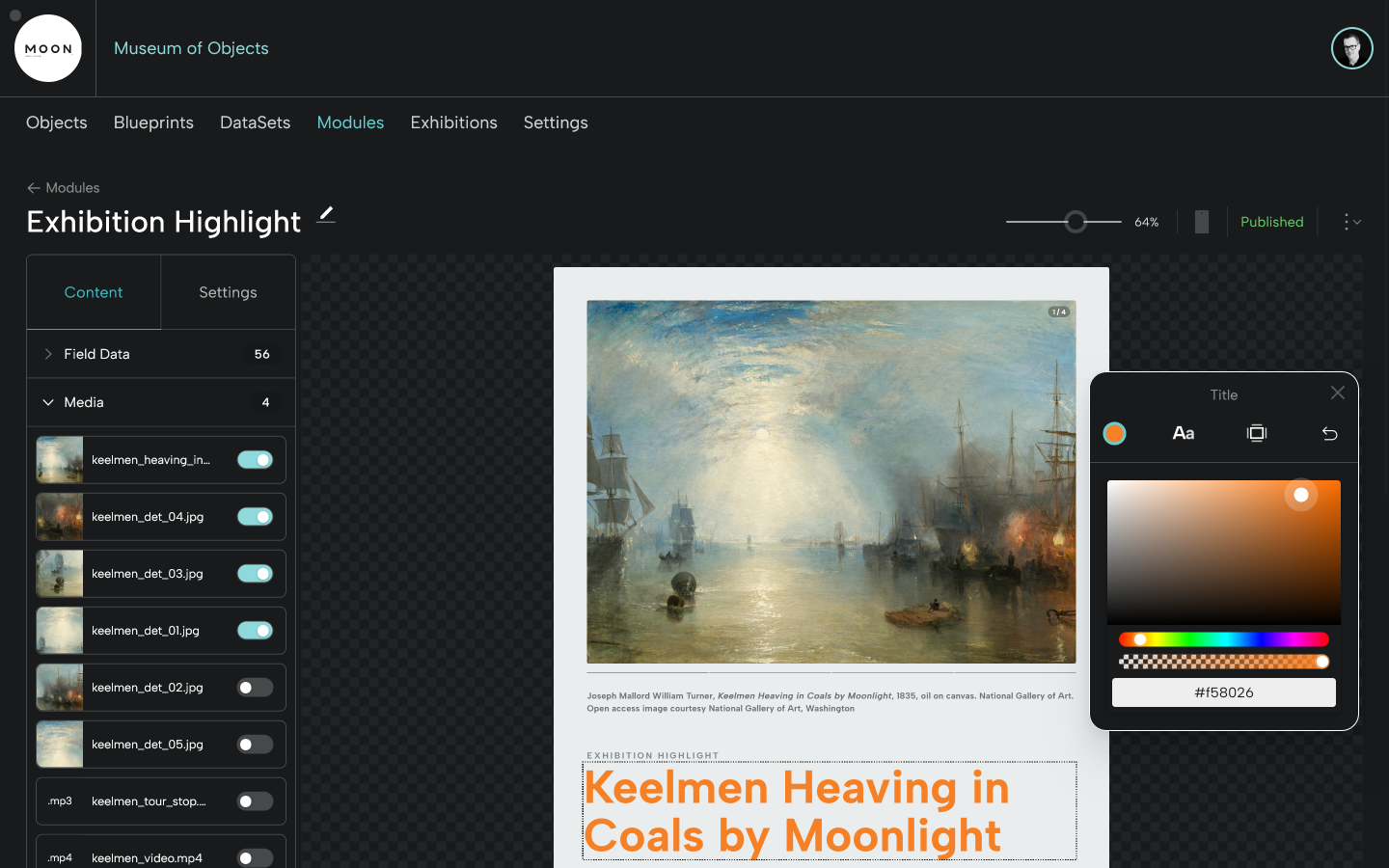Image resolution: width=1389 pixels, height=868 pixels.
Task: Select the keelmen_det_02.jpg thumbnail
Action: coord(60,688)
